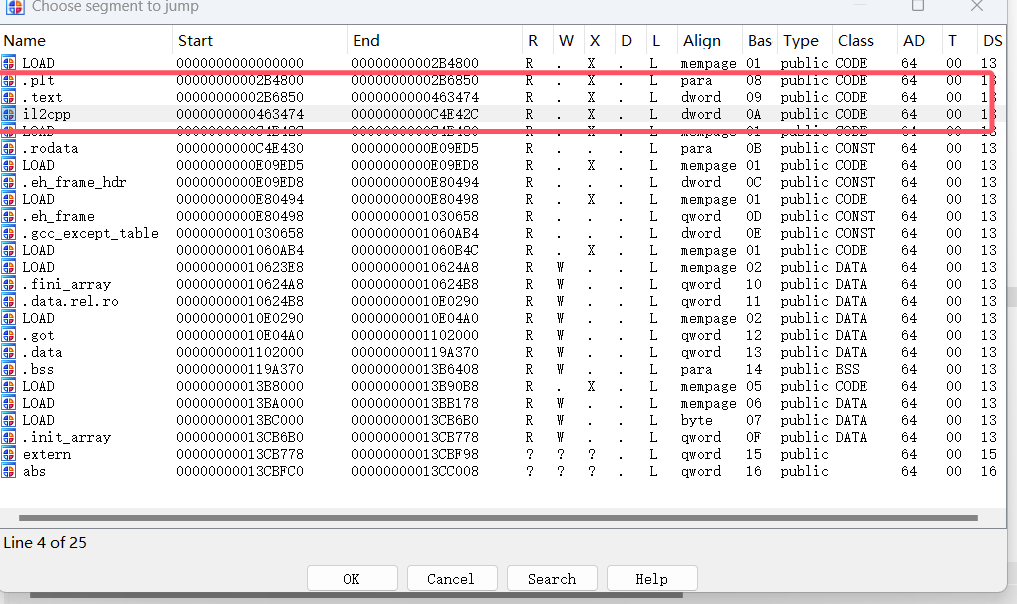Image resolution: width=1017 pixels, height=604 pixels.
Task: Select the .rodata segment name
Action: (51, 148)
